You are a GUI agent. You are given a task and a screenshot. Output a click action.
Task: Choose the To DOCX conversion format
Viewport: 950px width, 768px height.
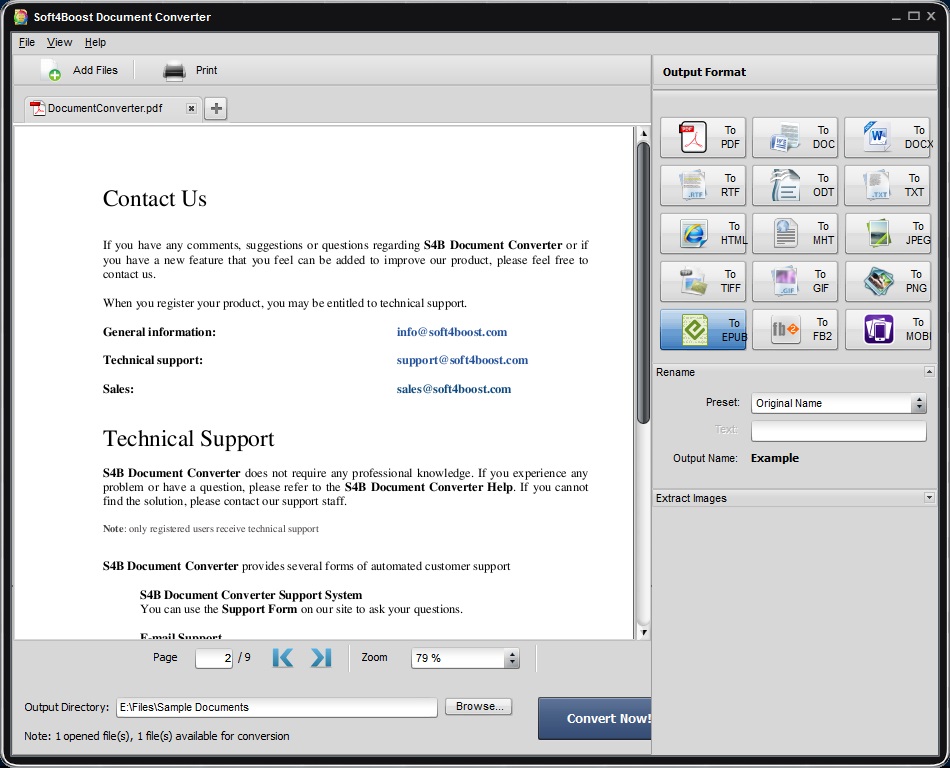click(887, 137)
